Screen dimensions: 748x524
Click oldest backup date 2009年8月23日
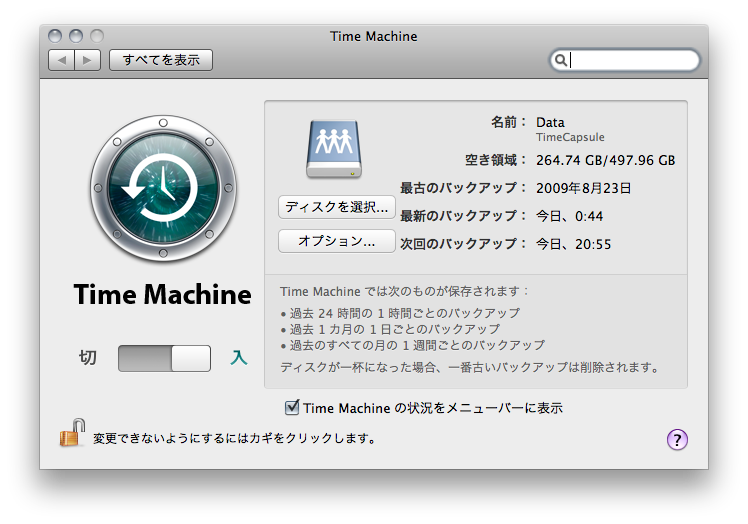tap(583, 189)
